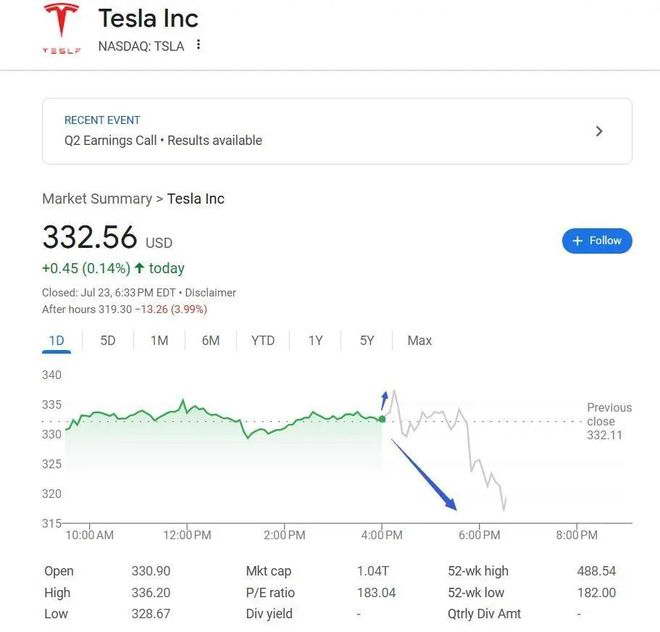Click the Follow button

coord(597,240)
